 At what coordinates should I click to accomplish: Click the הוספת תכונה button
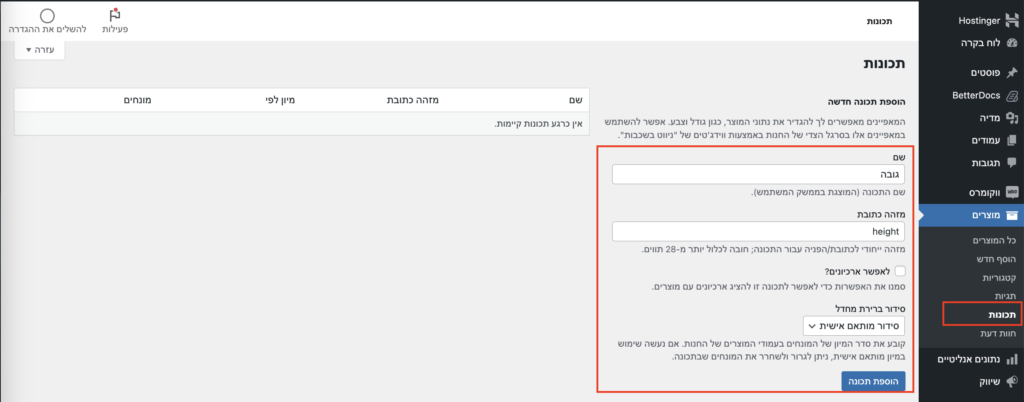pos(873,381)
